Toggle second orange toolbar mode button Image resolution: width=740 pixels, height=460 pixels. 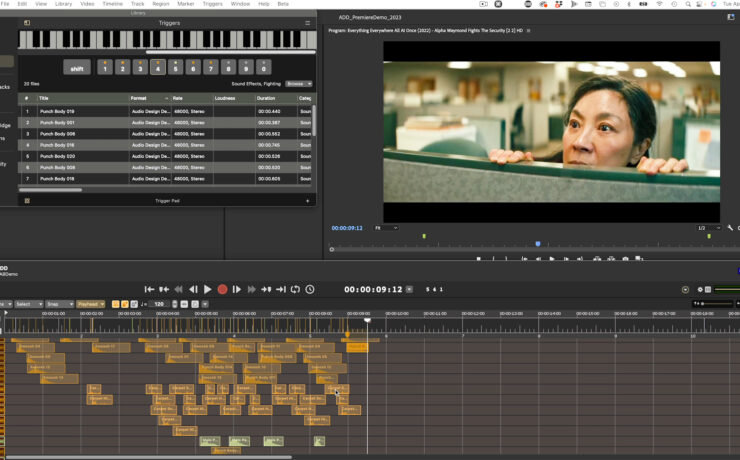(x=125, y=304)
